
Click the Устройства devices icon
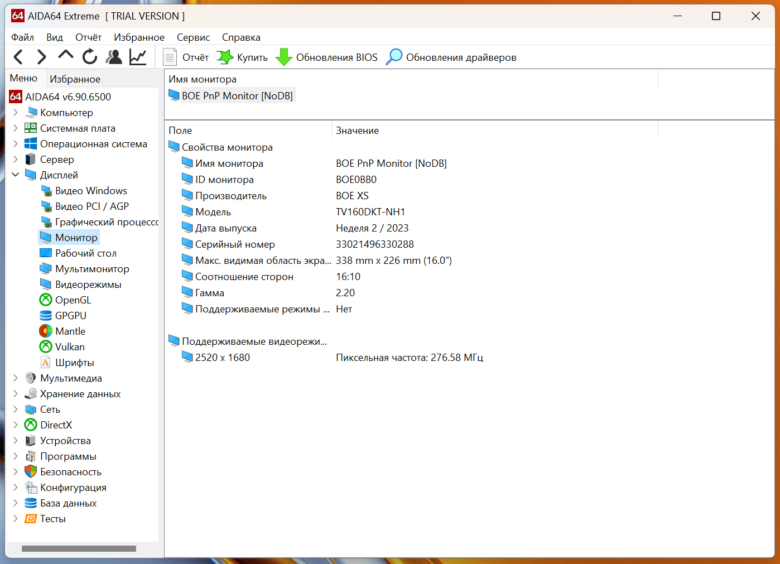[30, 441]
